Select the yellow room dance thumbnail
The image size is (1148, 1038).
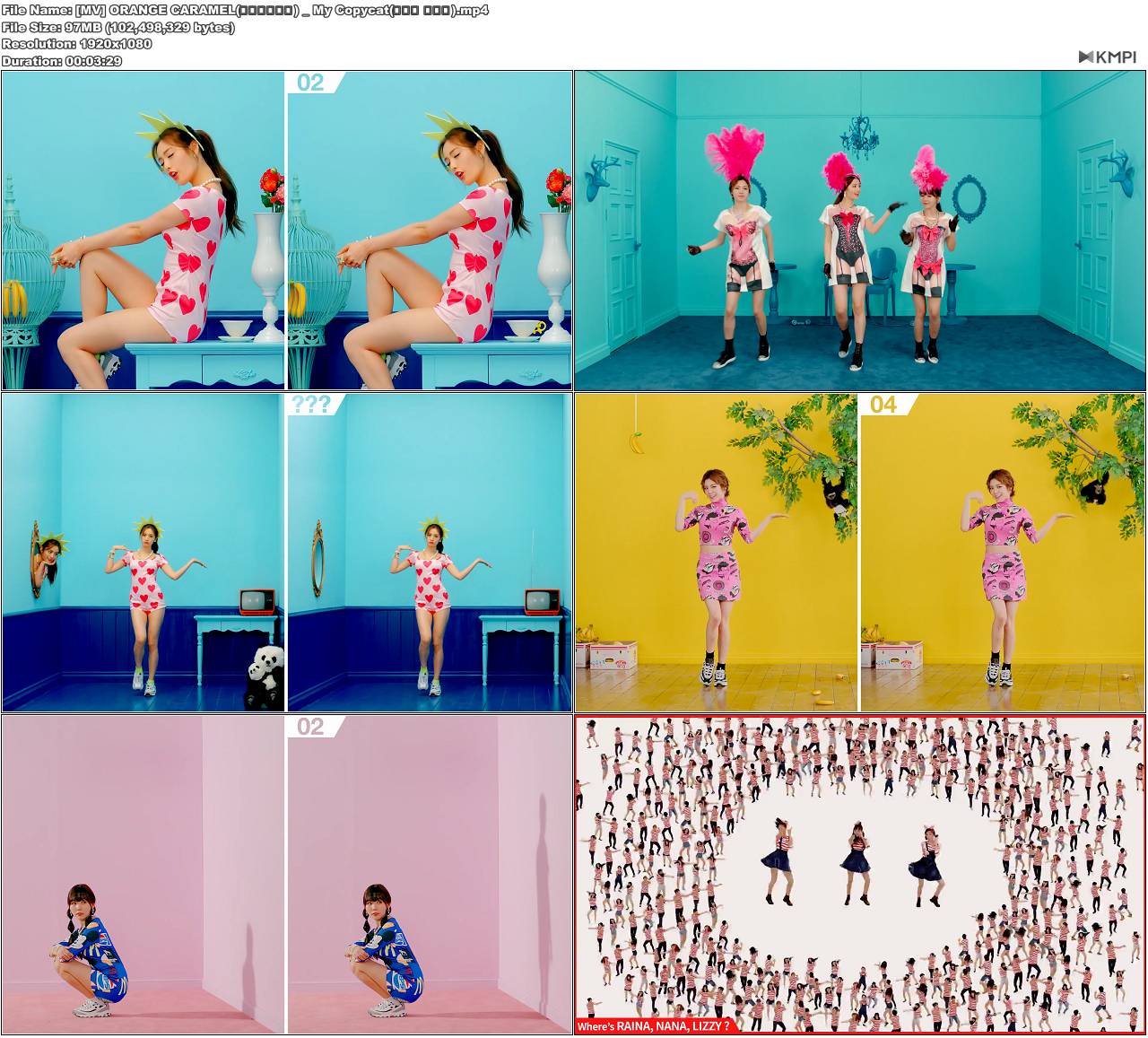pyautogui.click(x=861, y=551)
